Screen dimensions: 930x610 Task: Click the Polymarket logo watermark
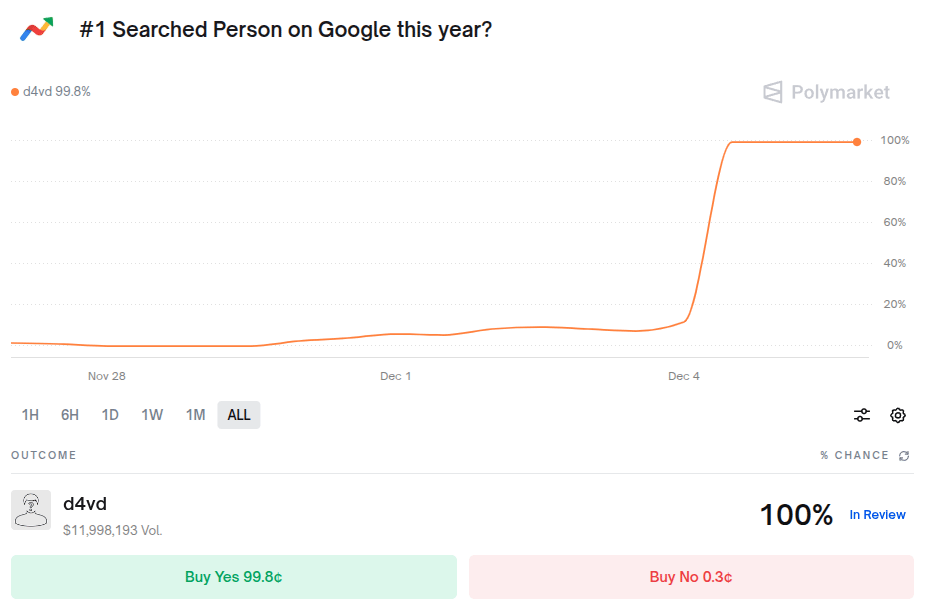coord(826,92)
